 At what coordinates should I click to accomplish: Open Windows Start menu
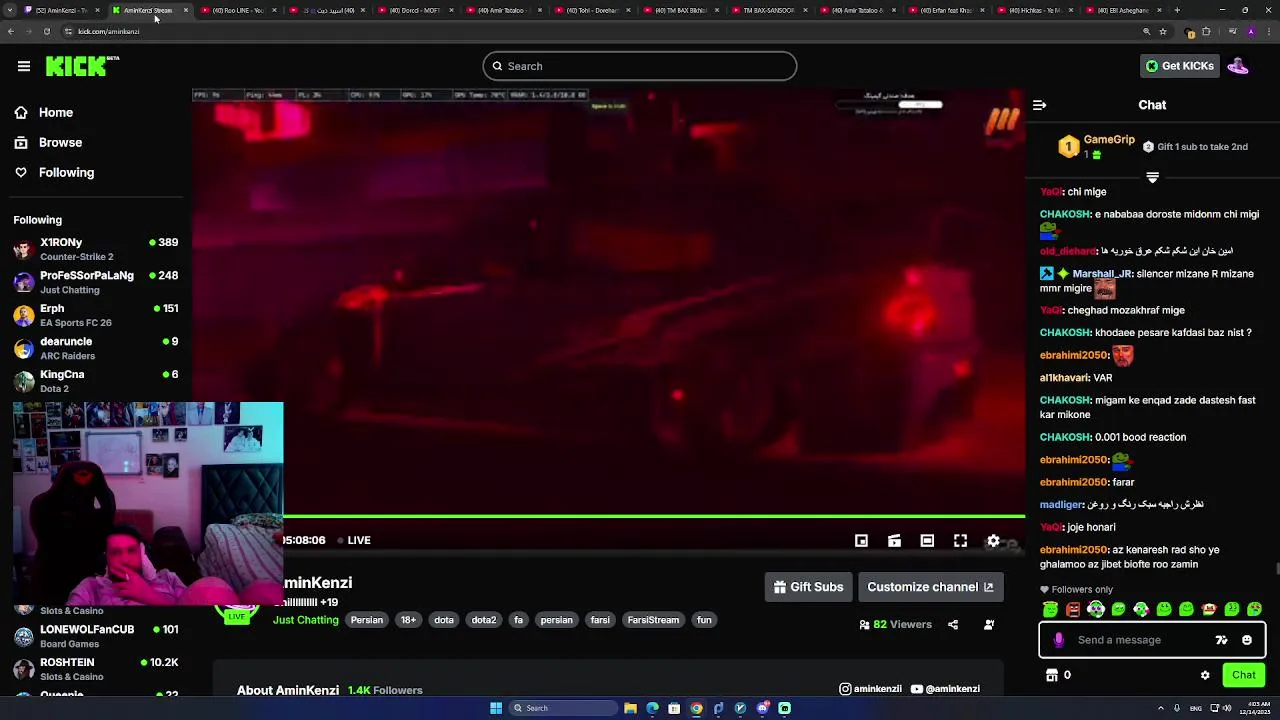[496, 708]
